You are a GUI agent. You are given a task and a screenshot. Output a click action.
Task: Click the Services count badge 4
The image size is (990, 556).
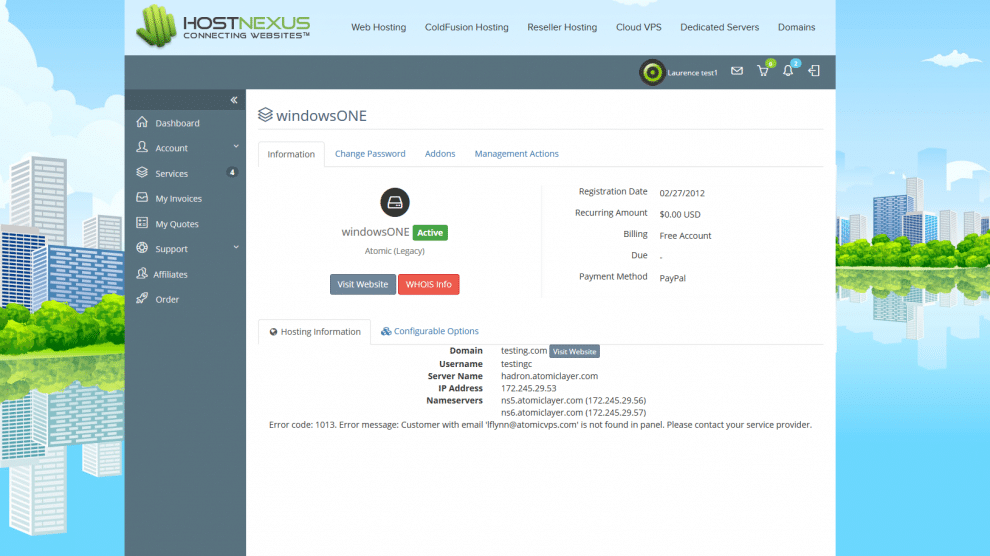click(232, 172)
